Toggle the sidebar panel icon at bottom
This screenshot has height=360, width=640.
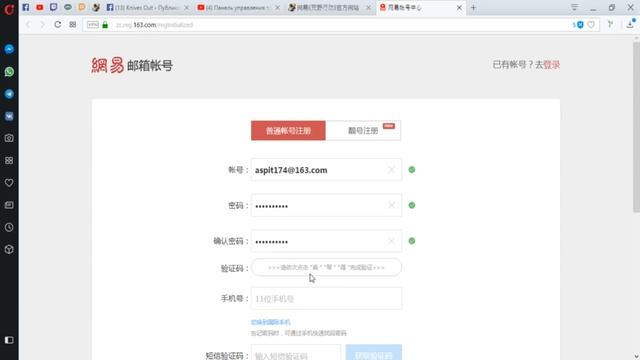pos(9,340)
